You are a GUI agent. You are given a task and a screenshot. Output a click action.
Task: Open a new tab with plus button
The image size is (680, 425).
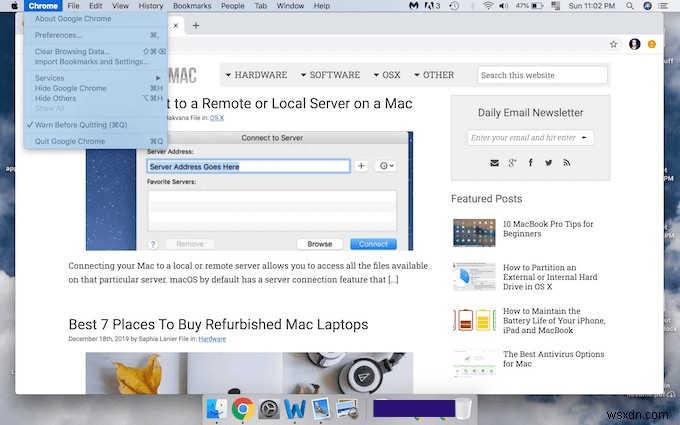(196, 26)
